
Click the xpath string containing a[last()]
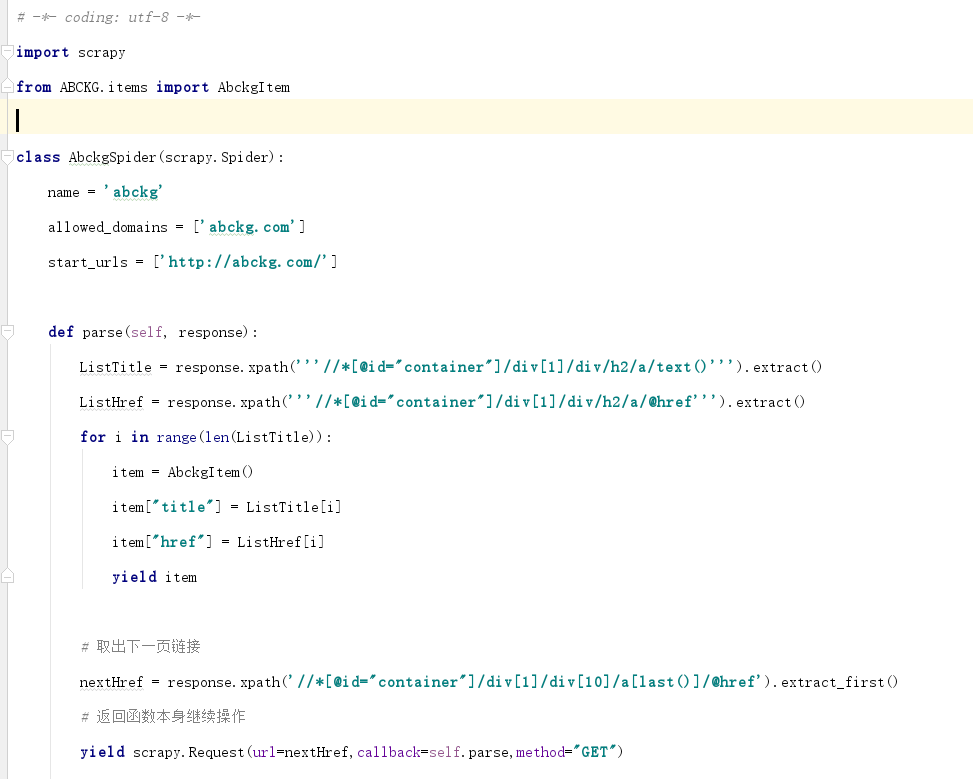[527, 682]
